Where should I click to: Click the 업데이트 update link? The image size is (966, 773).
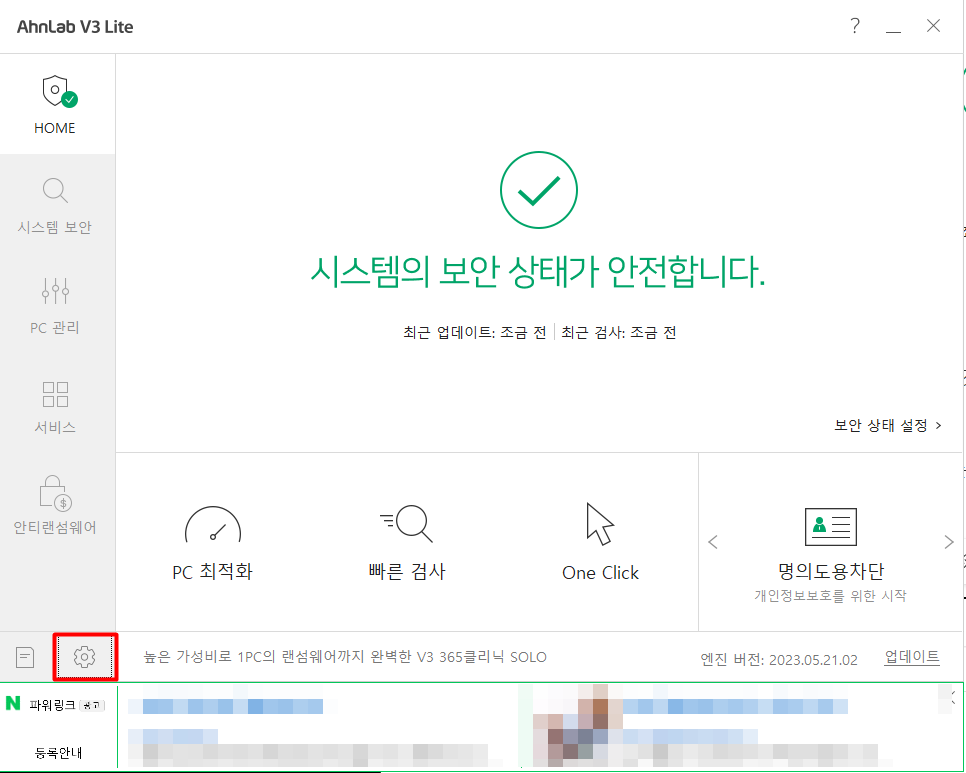pos(913,657)
